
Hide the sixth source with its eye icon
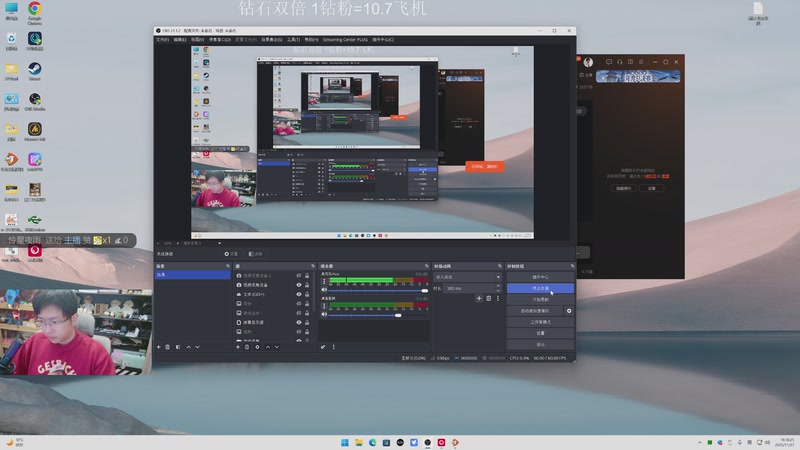click(x=299, y=322)
